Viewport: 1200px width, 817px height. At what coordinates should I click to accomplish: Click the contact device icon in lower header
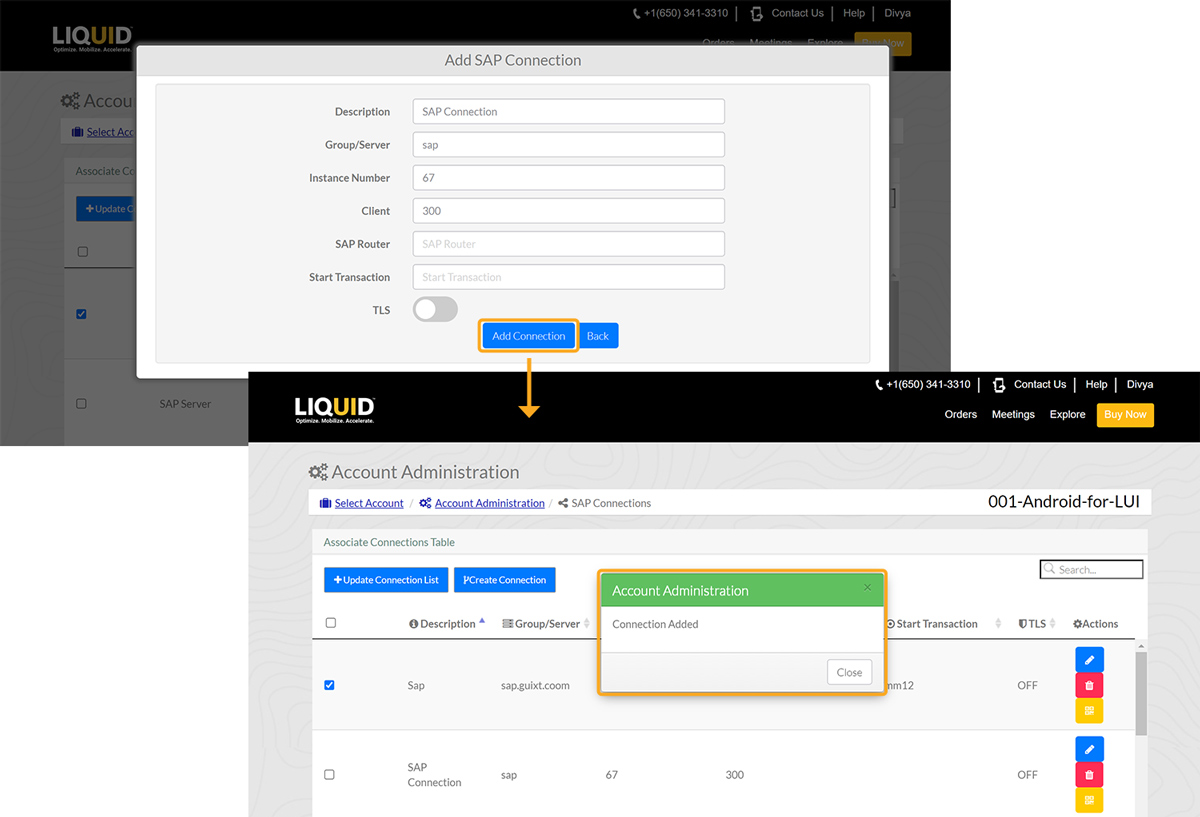tap(998, 385)
